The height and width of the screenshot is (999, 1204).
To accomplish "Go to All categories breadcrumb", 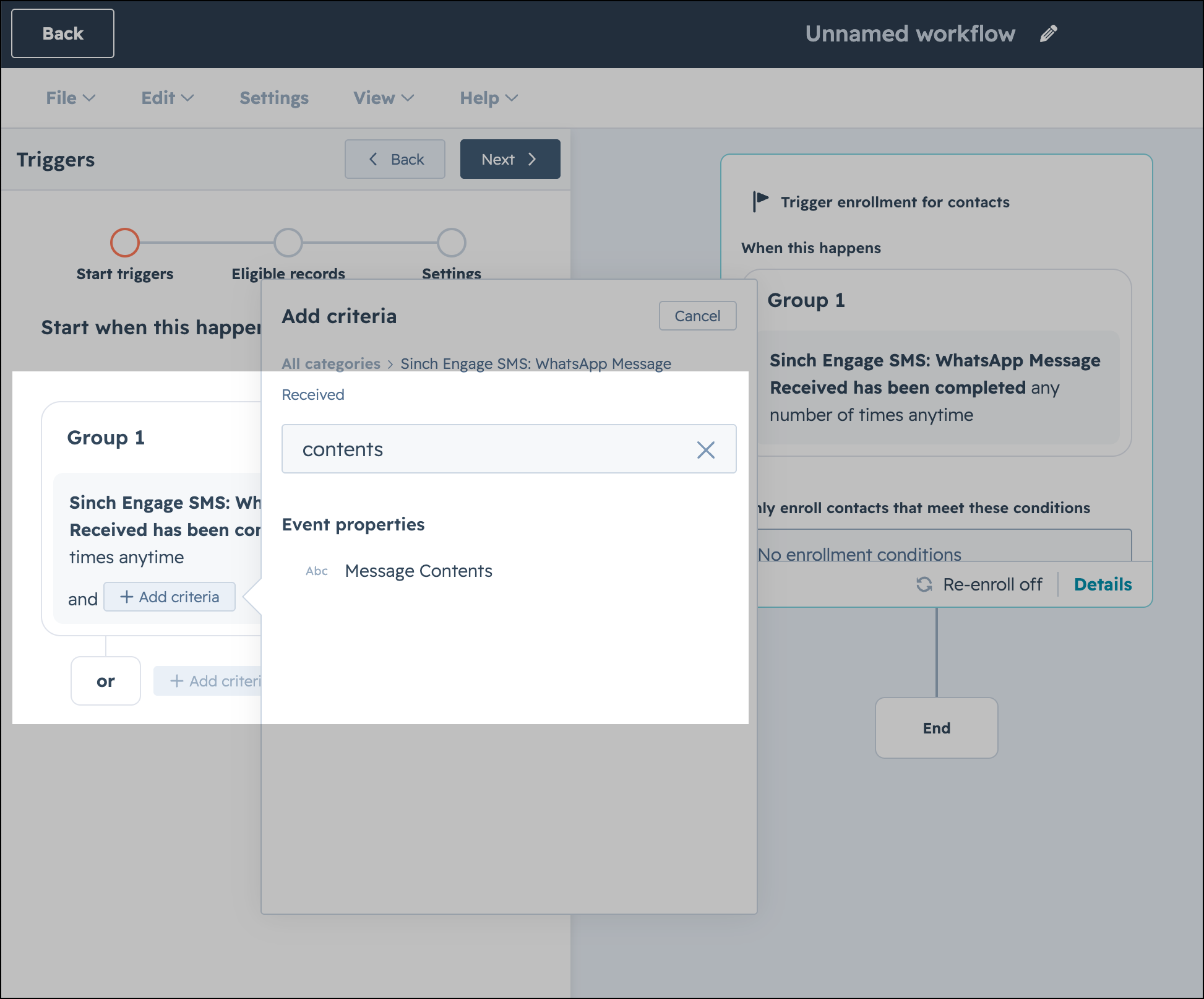I will pos(331,363).
